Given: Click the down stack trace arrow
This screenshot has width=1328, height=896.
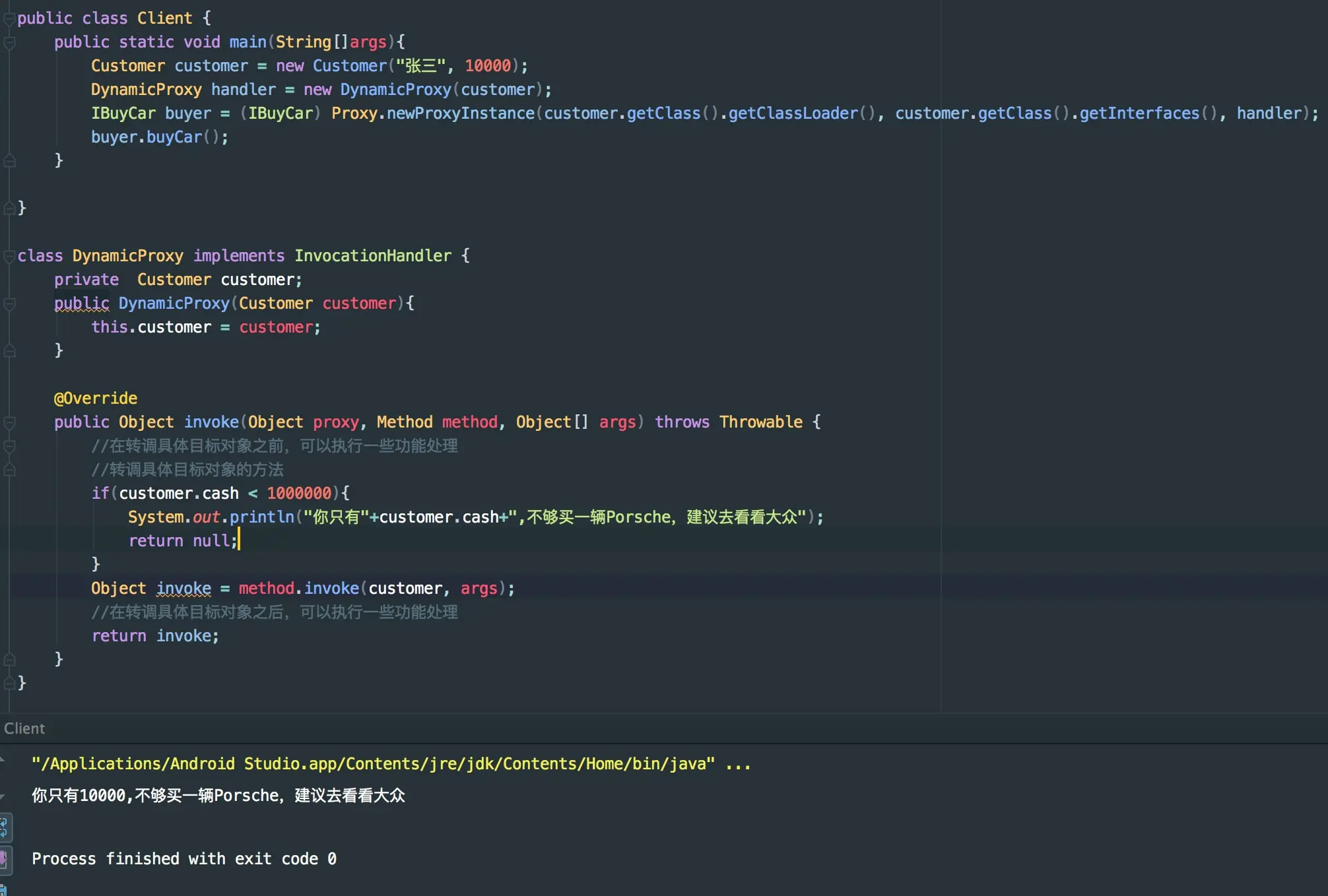Looking at the screenshot, I should [x=3, y=796].
